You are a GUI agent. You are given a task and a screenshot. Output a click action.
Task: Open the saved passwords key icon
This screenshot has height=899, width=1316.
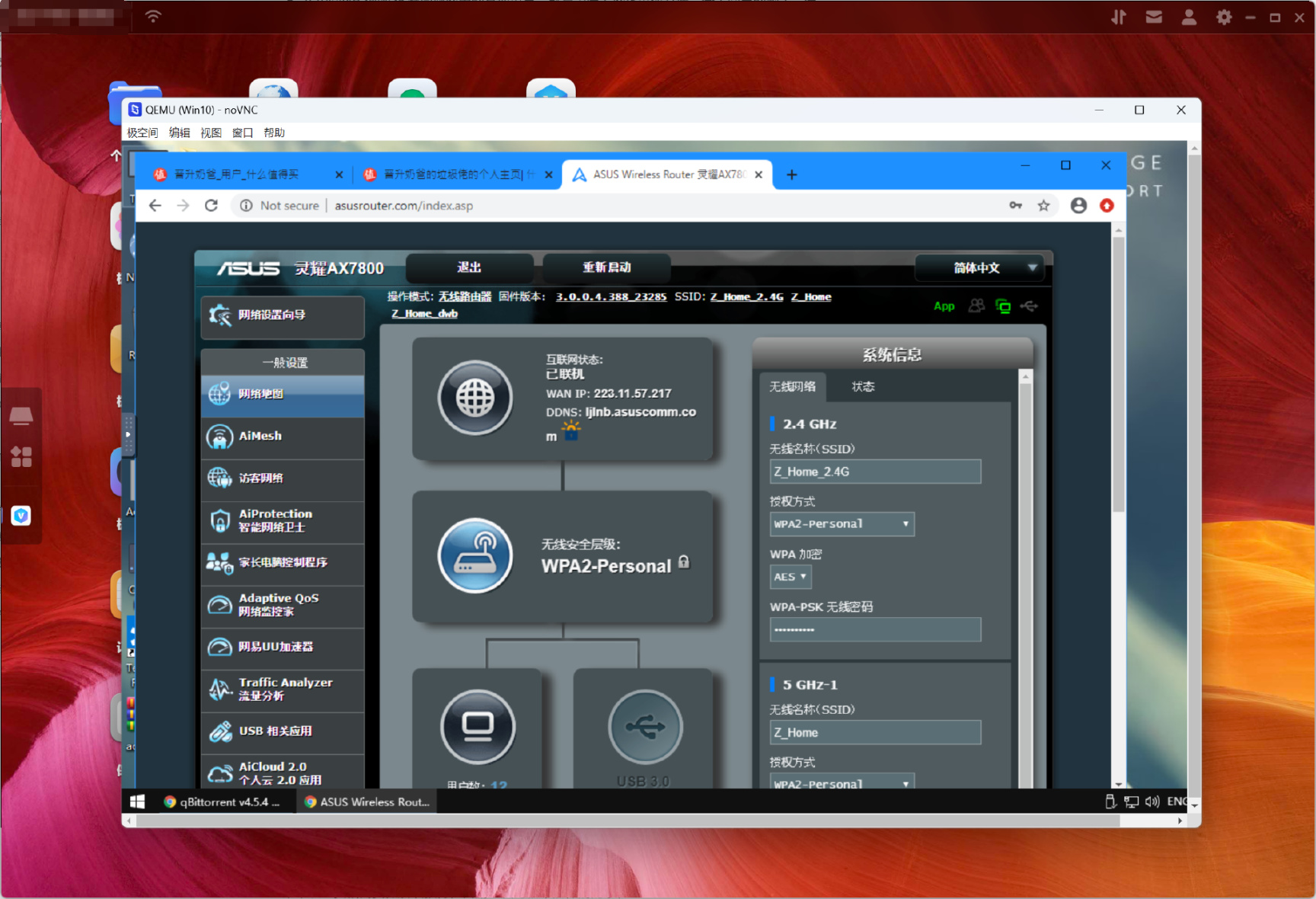tap(1015, 206)
